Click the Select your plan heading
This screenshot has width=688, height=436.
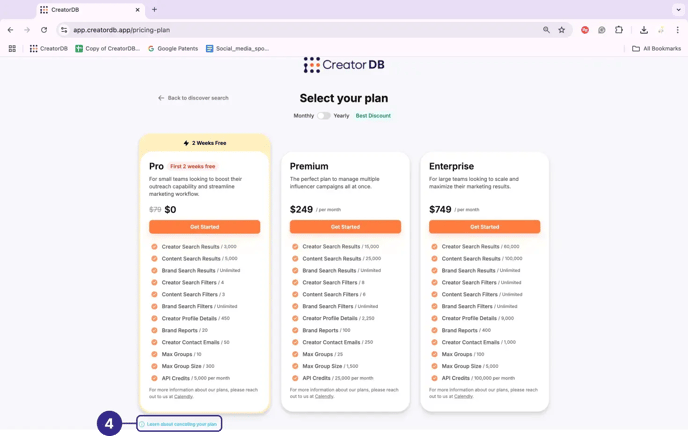click(x=344, y=98)
